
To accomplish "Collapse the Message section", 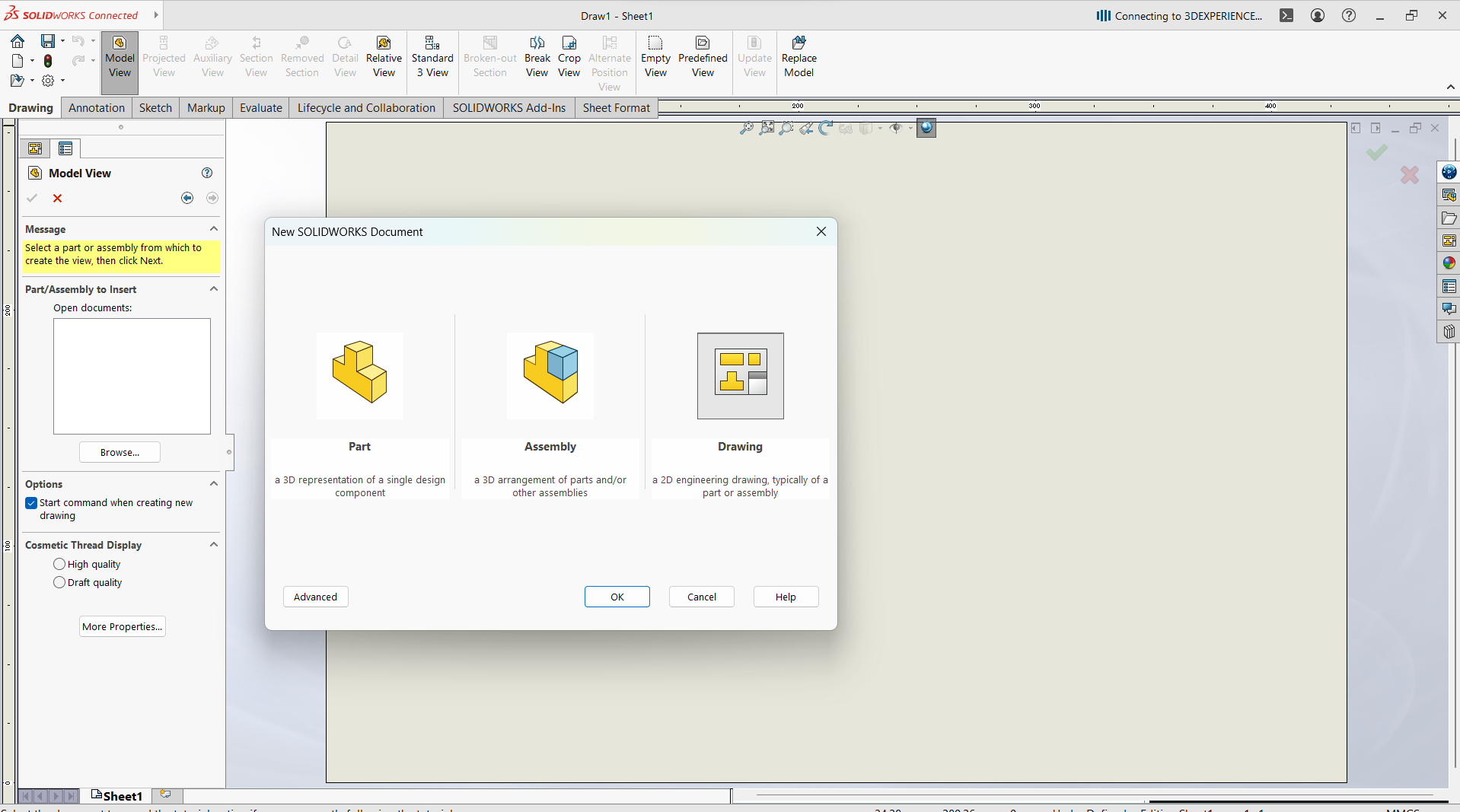I will (214, 229).
